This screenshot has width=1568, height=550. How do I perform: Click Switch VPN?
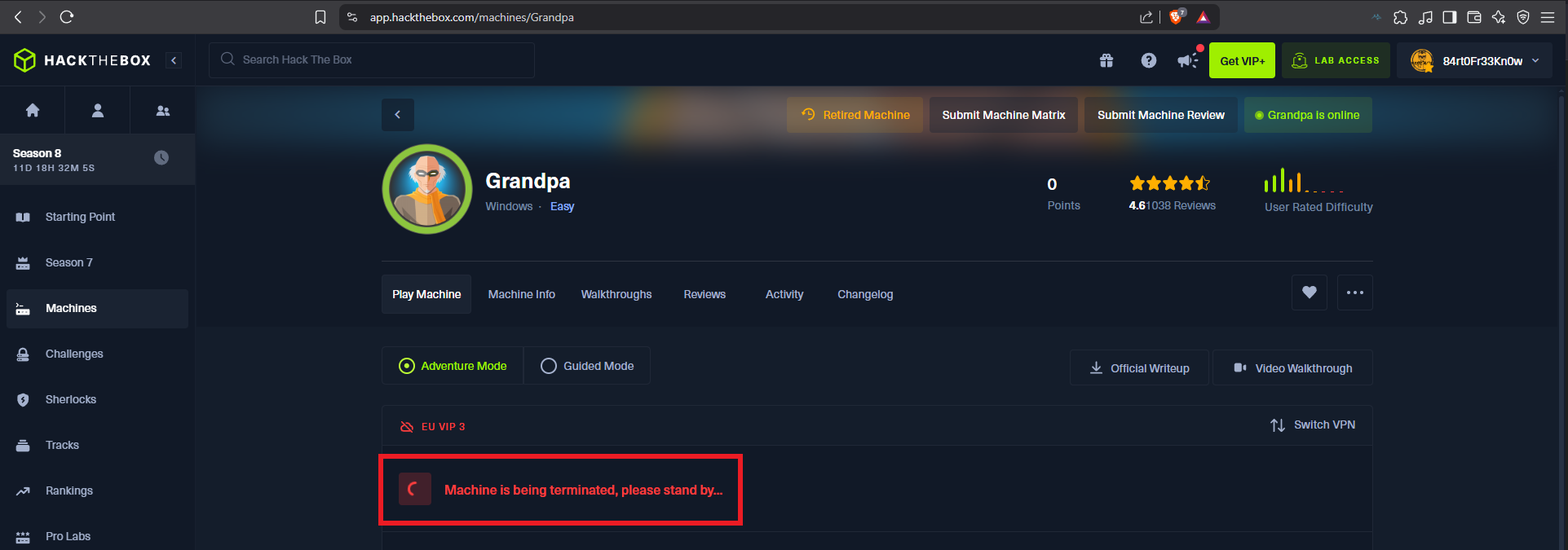coord(1313,425)
